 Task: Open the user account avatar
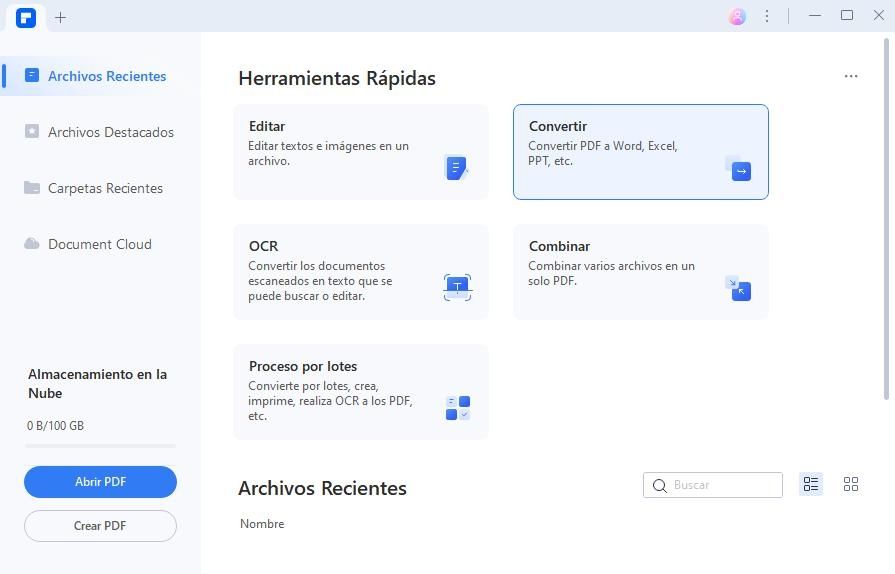coord(737,17)
